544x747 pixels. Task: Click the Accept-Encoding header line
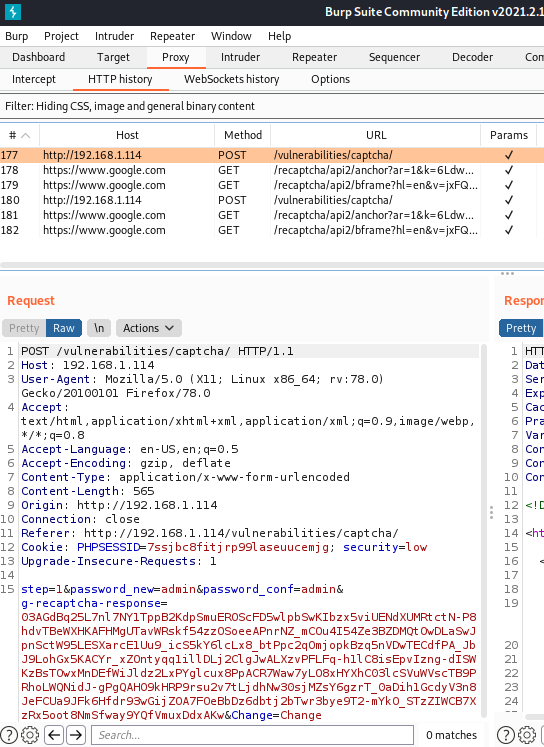point(126,463)
